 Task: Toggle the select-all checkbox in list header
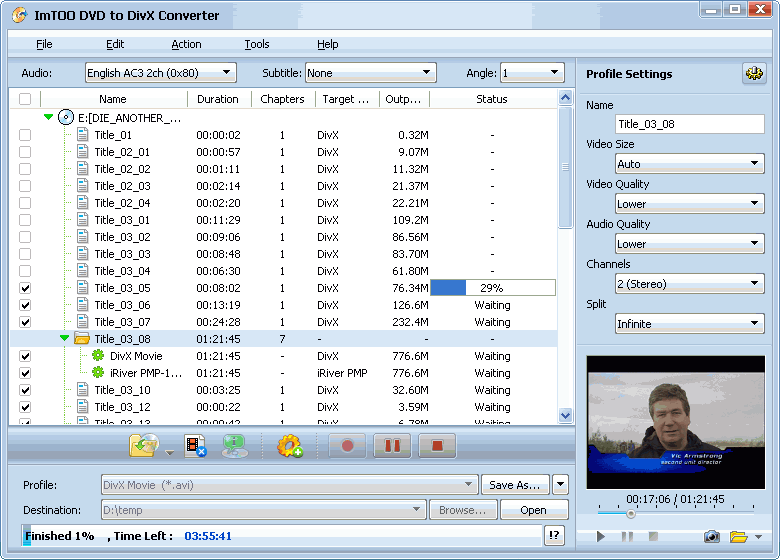25,99
